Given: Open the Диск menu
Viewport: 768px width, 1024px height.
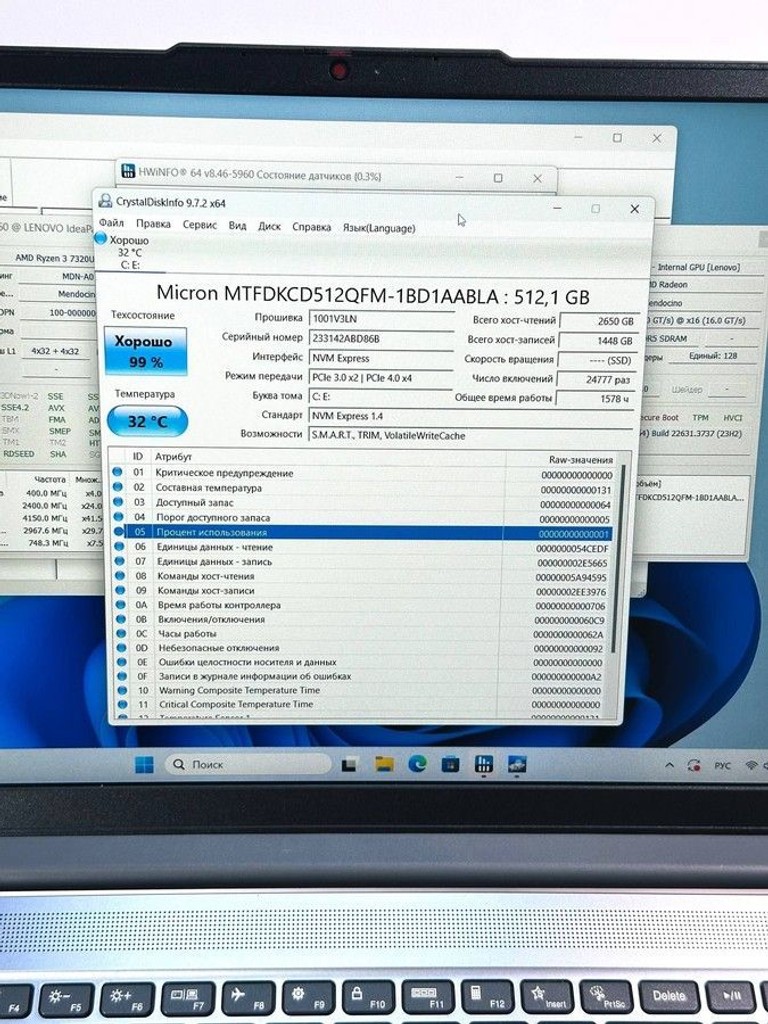Looking at the screenshot, I should pyautogui.click(x=269, y=226).
